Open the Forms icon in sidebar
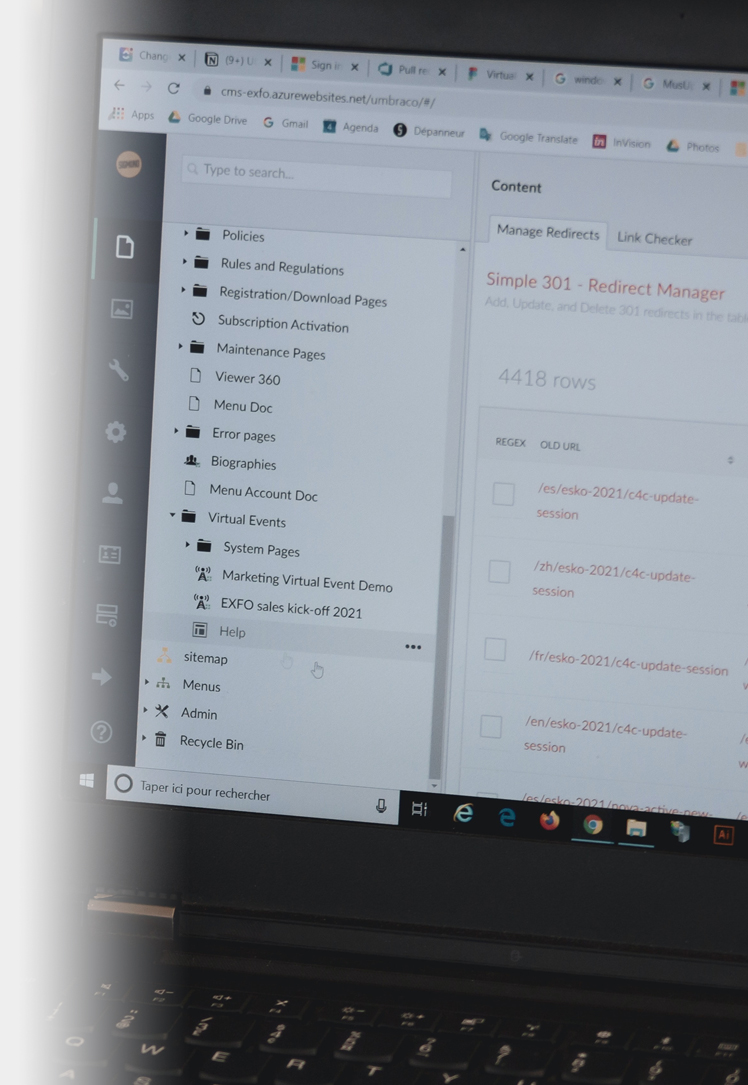The width and height of the screenshot is (748, 1085). pyautogui.click(x=107, y=614)
